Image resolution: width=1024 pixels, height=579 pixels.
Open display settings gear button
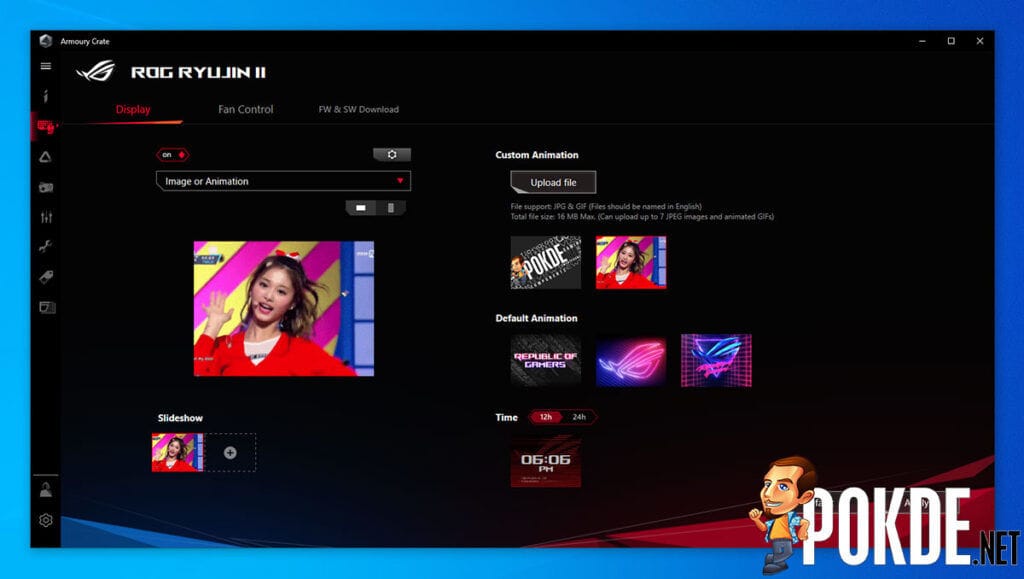(x=392, y=155)
